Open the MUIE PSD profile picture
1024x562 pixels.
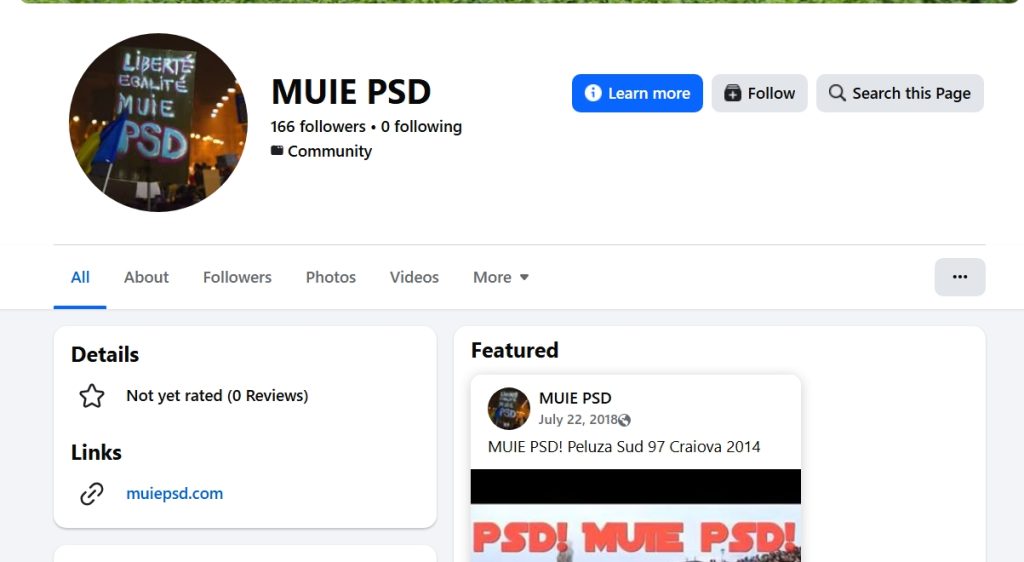click(x=158, y=122)
